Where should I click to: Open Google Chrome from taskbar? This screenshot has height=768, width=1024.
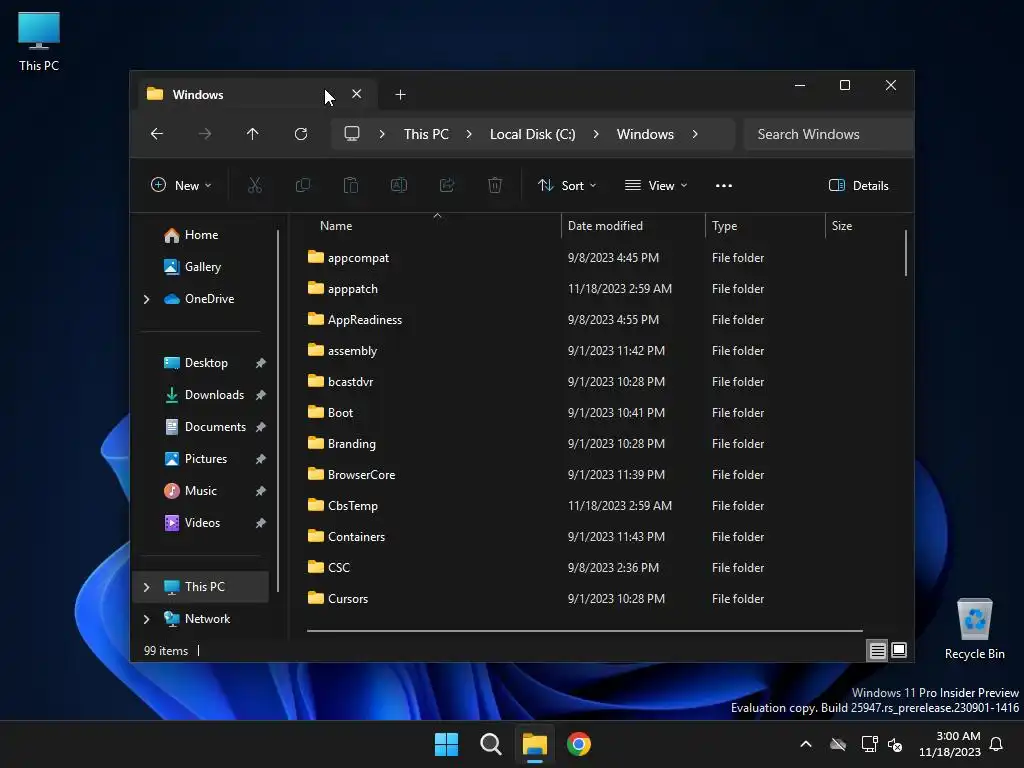click(579, 744)
